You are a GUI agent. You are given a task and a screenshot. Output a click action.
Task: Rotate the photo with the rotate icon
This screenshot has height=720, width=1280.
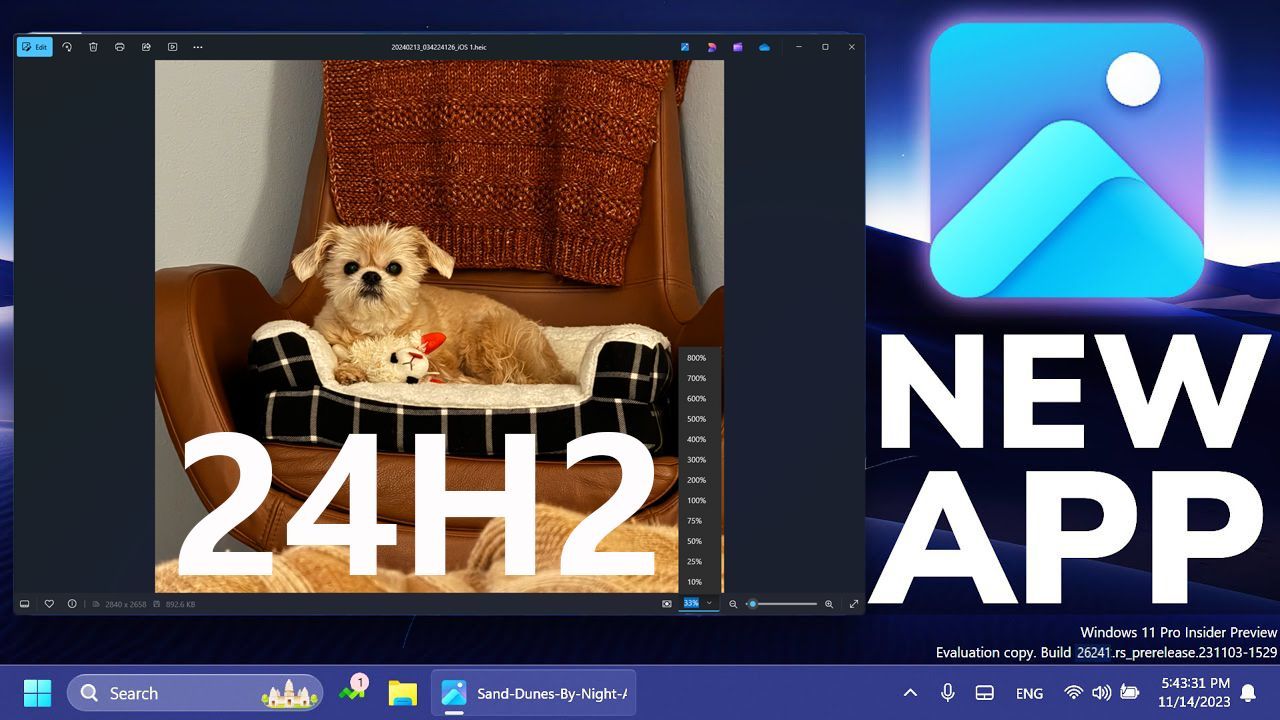(67, 47)
